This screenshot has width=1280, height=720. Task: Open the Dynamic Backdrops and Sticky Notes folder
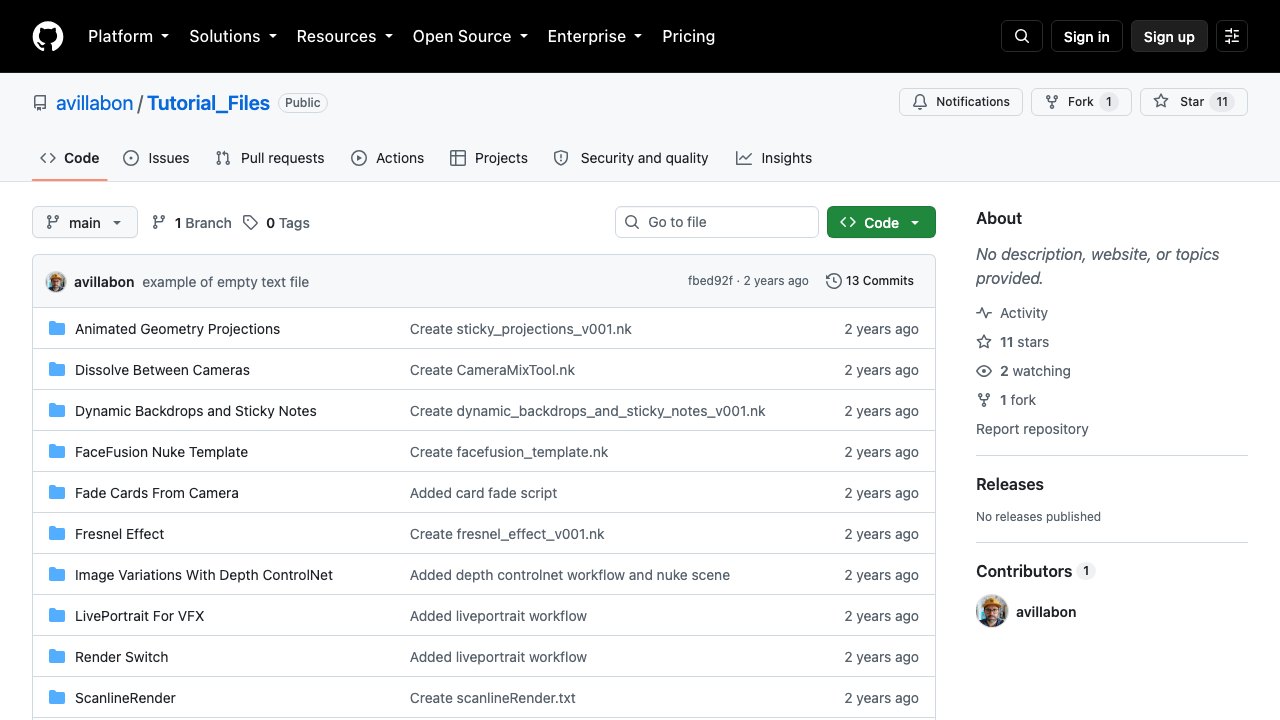click(196, 411)
